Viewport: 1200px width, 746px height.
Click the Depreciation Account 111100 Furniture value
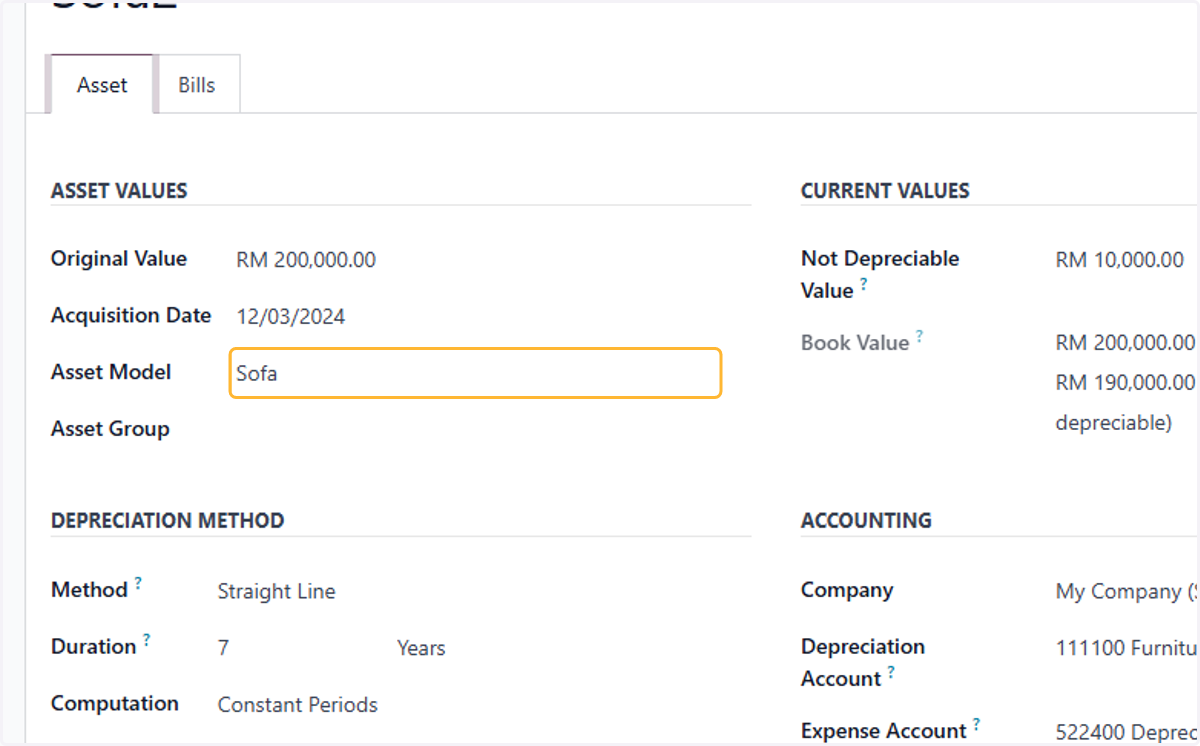(1127, 648)
